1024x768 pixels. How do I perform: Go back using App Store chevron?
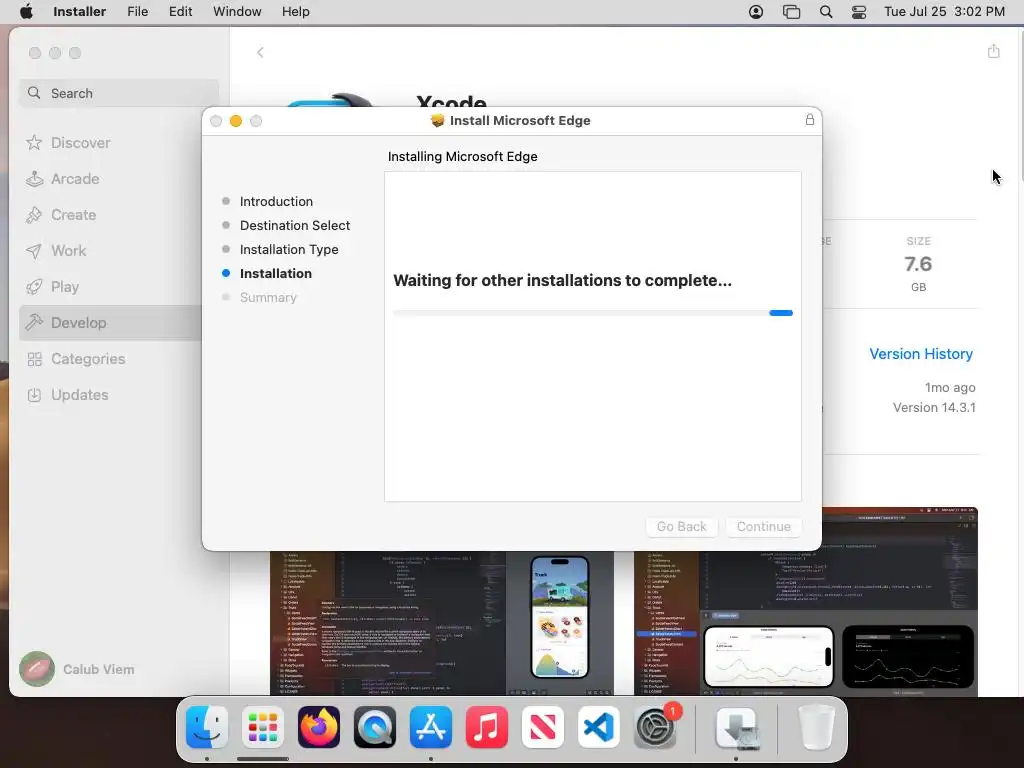tap(260, 52)
